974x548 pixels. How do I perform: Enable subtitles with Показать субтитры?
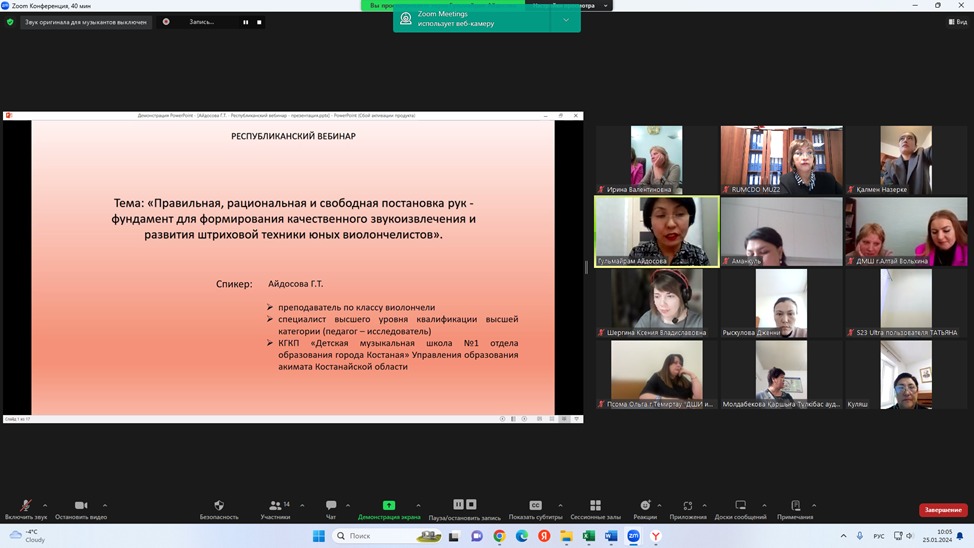(535, 509)
